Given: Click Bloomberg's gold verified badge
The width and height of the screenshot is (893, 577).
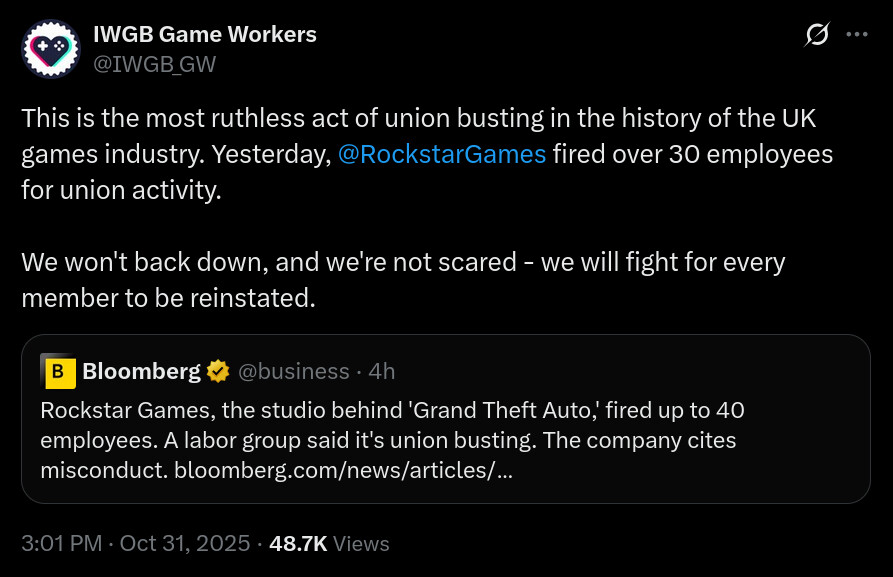Looking at the screenshot, I should 218,372.
